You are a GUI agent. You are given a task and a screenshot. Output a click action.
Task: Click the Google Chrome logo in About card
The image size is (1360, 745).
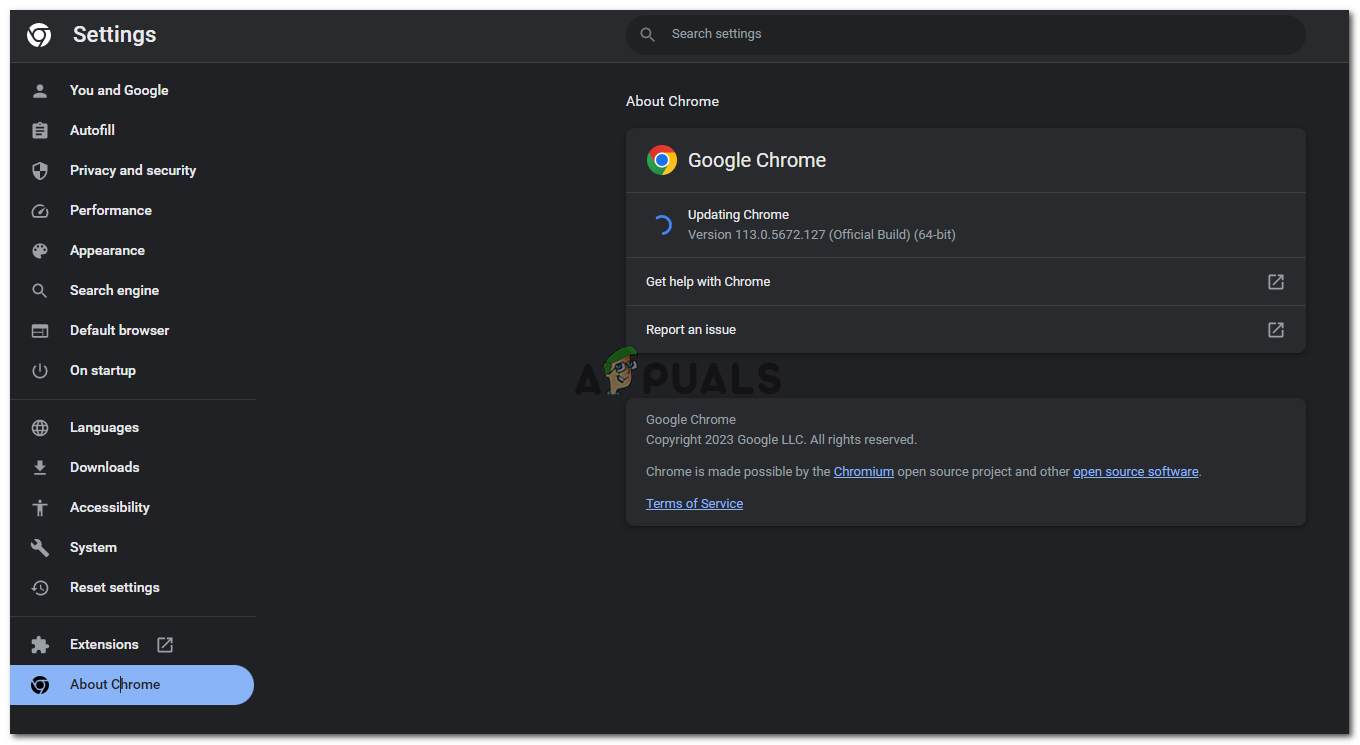(x=662, y=160)
